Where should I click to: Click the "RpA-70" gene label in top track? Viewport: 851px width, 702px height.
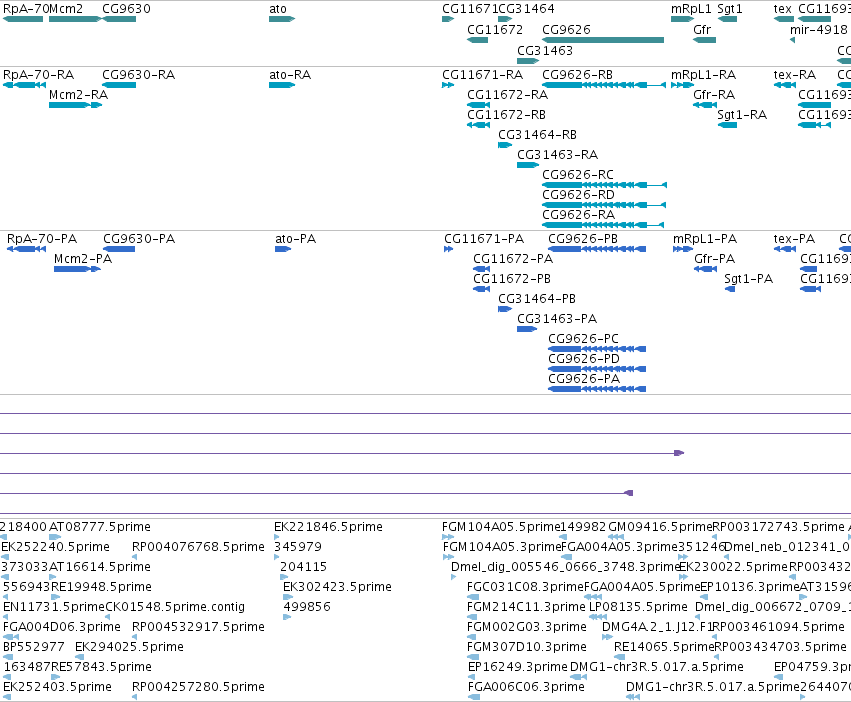pos(26,9)
